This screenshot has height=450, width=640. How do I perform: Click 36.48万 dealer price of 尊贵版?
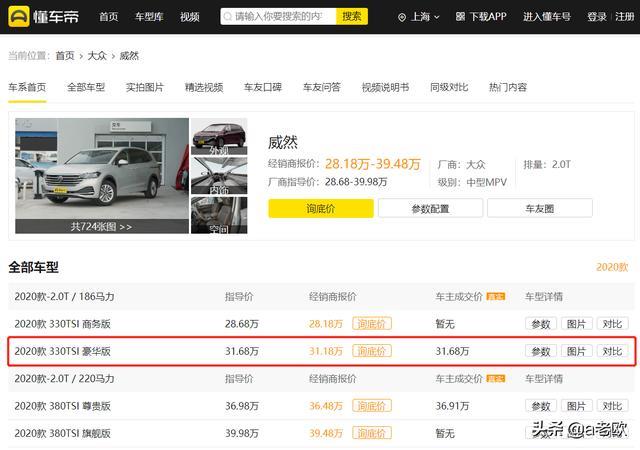(326, 406)
